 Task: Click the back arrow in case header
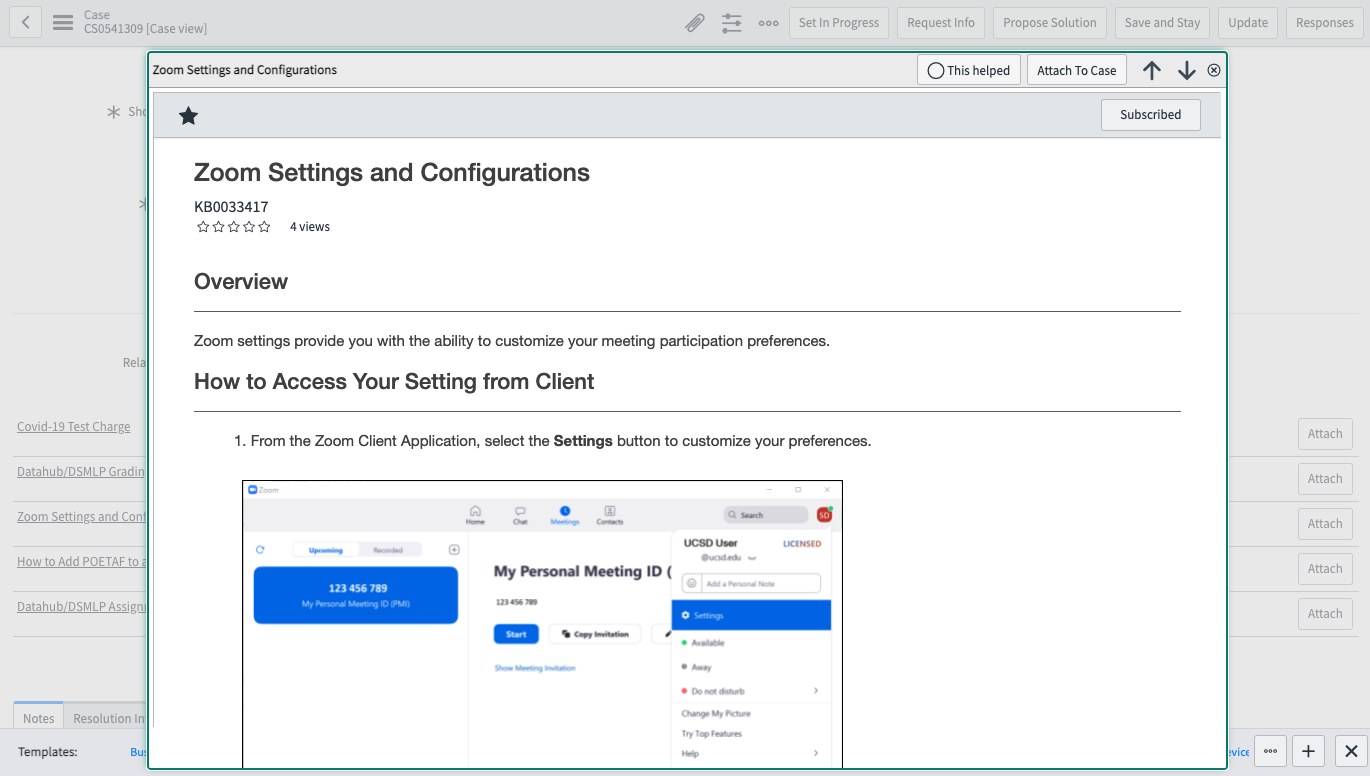[25, 23]
